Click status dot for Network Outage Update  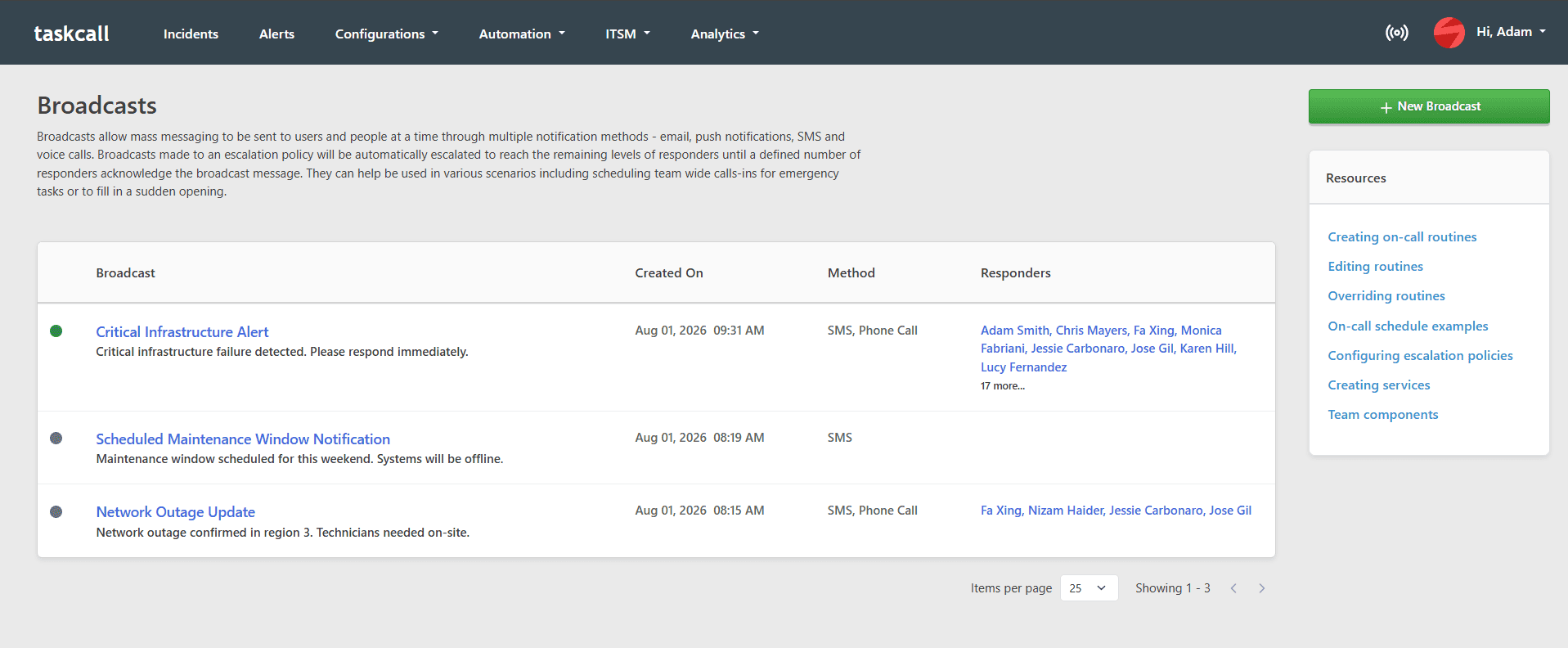click(56, 511)
